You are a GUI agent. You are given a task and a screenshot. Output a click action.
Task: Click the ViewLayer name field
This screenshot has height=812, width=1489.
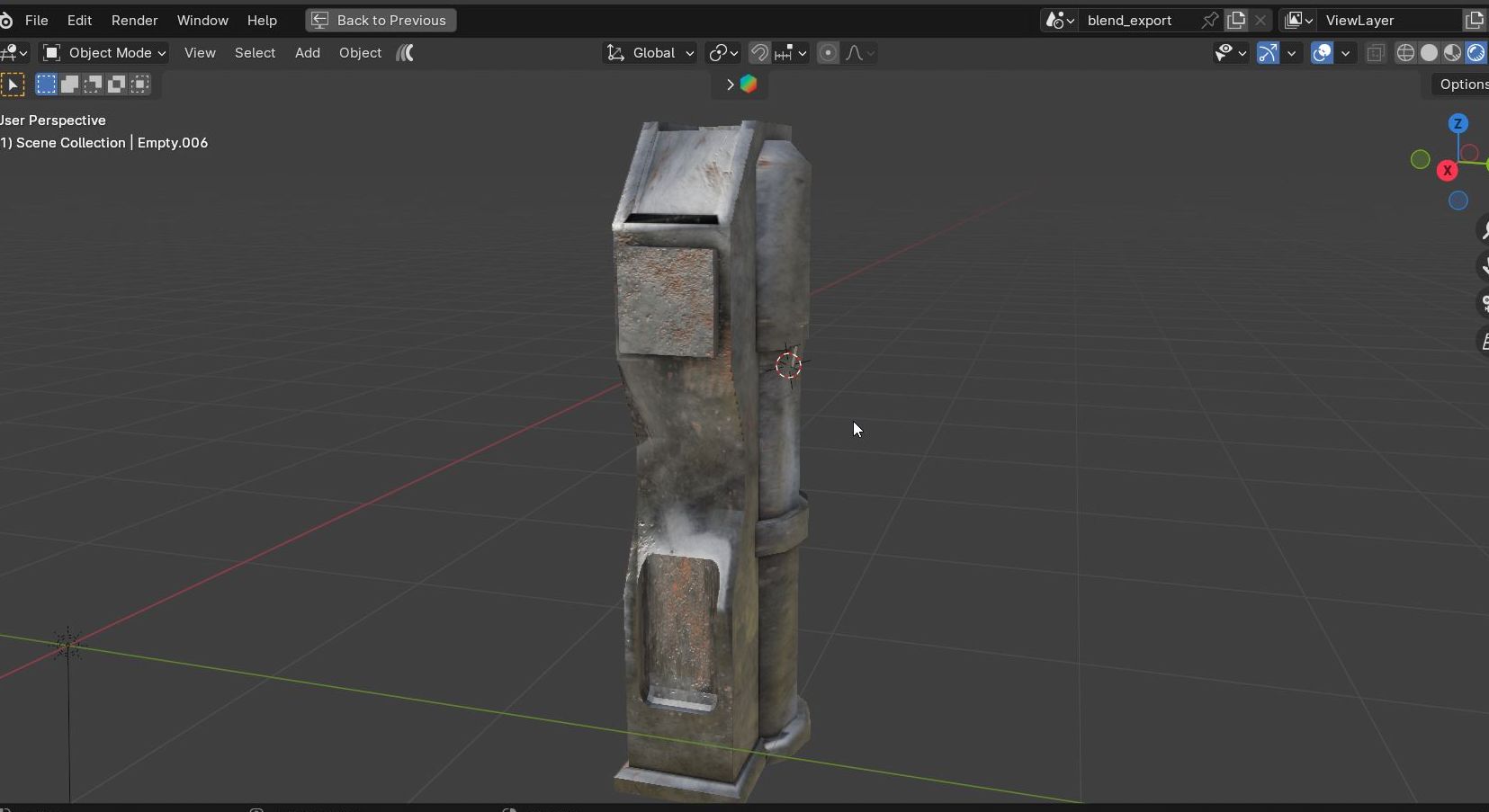coord(1386,20)
